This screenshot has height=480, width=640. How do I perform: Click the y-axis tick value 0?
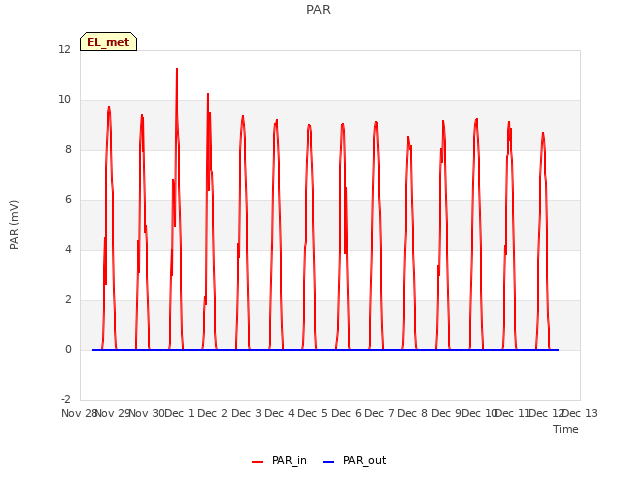pos(68,349)
